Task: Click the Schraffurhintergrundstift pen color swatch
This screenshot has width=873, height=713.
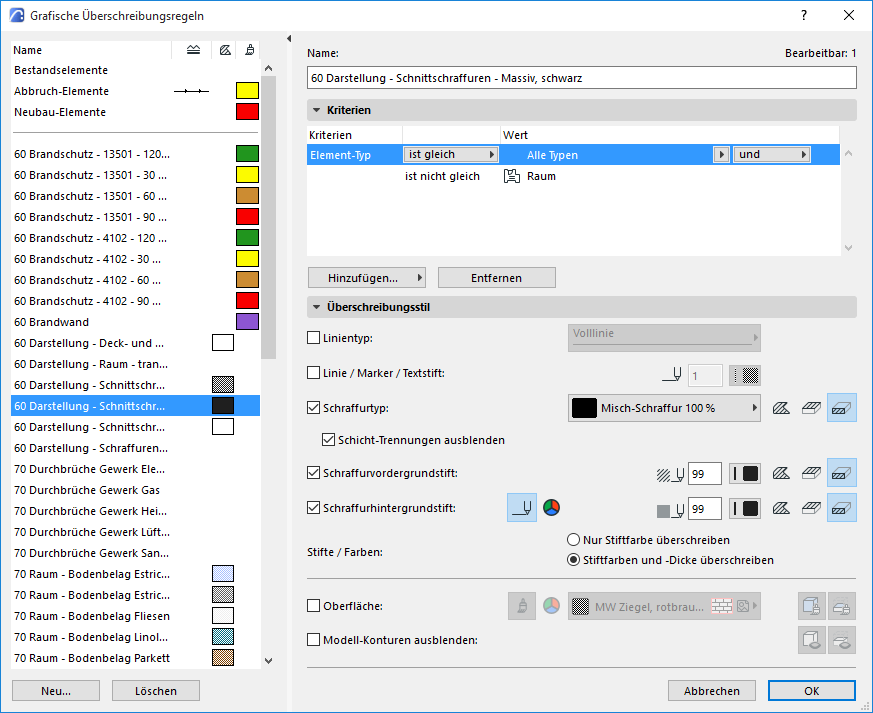Action: pyautogui.click(x=745, y=508)
